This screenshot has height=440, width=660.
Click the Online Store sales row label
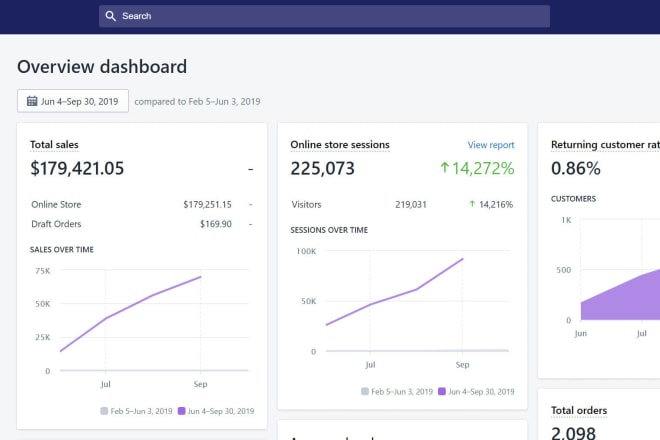56,205
